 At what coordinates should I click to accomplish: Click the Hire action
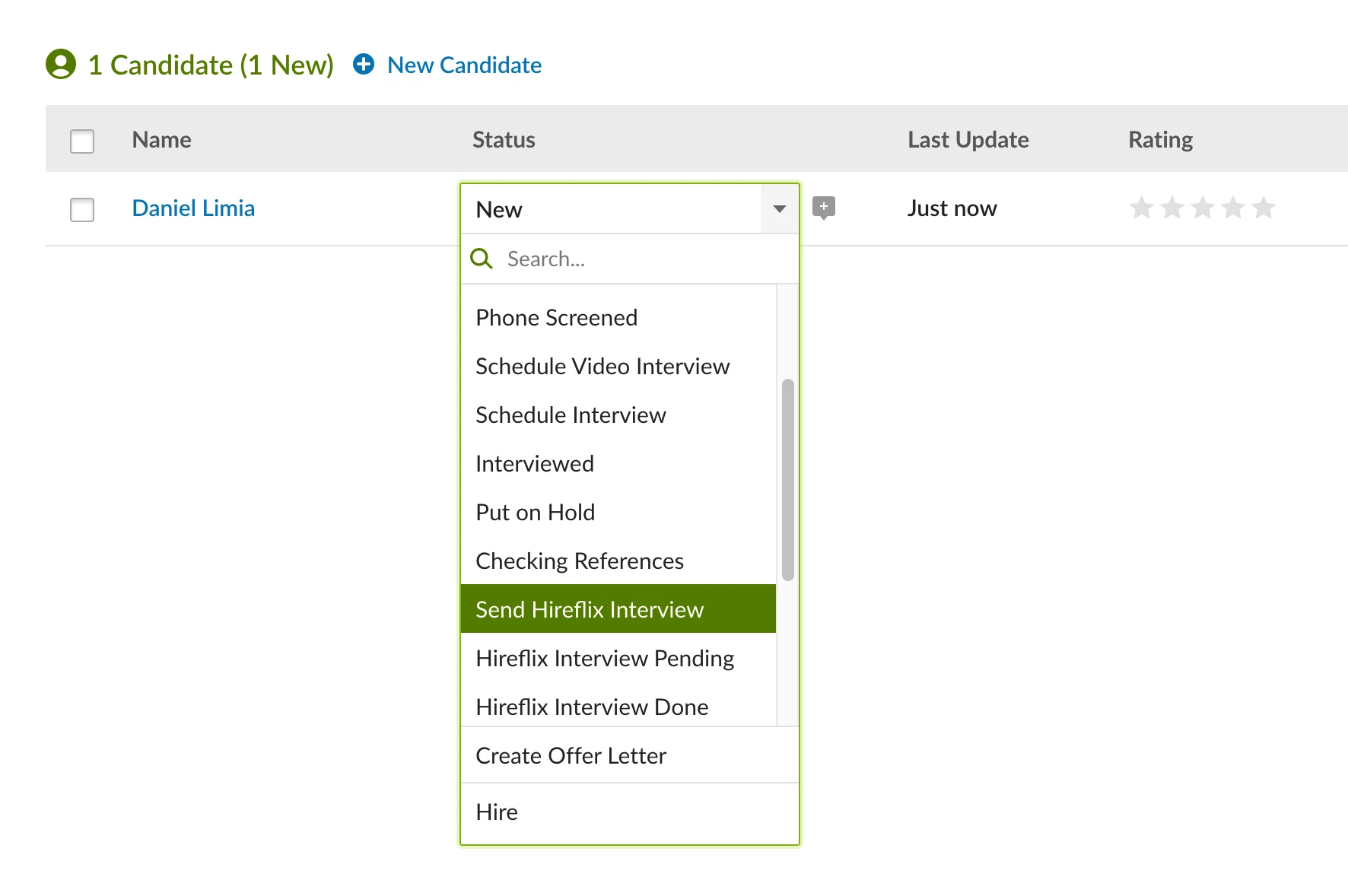(630, 812)
